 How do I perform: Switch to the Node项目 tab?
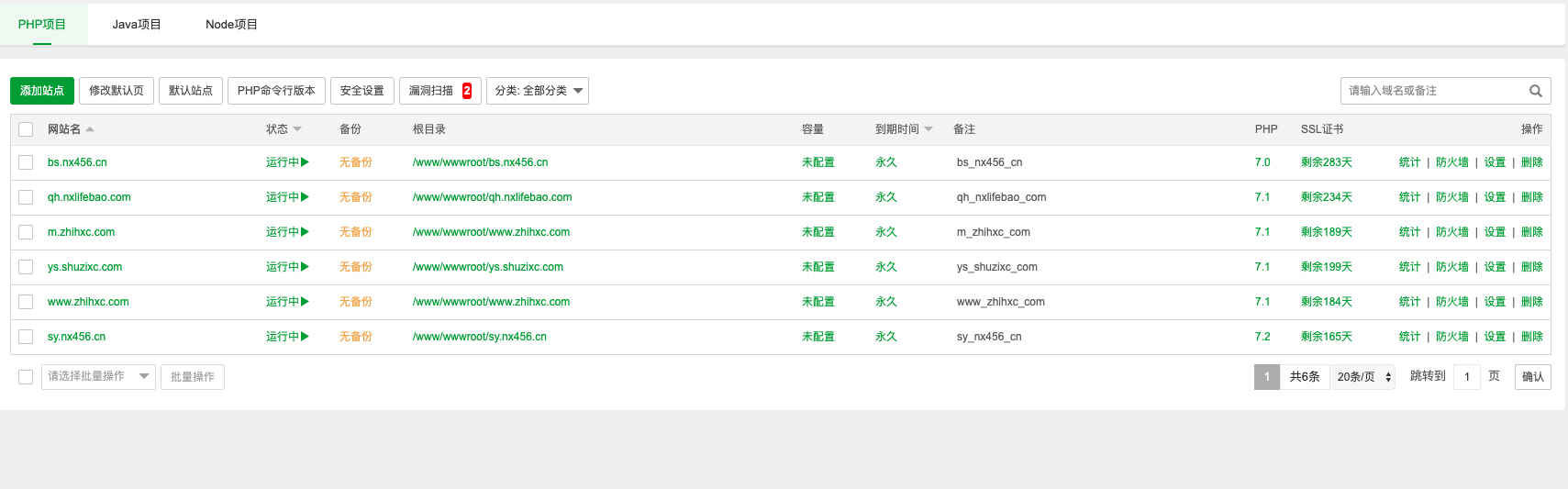point(231,25)
